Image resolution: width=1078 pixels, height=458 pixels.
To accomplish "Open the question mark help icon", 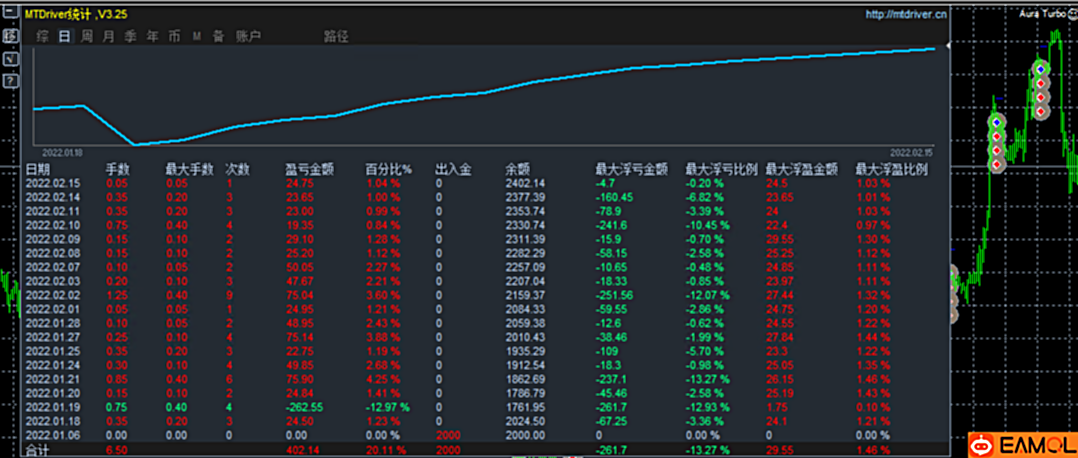I will (x=11, y=80).
